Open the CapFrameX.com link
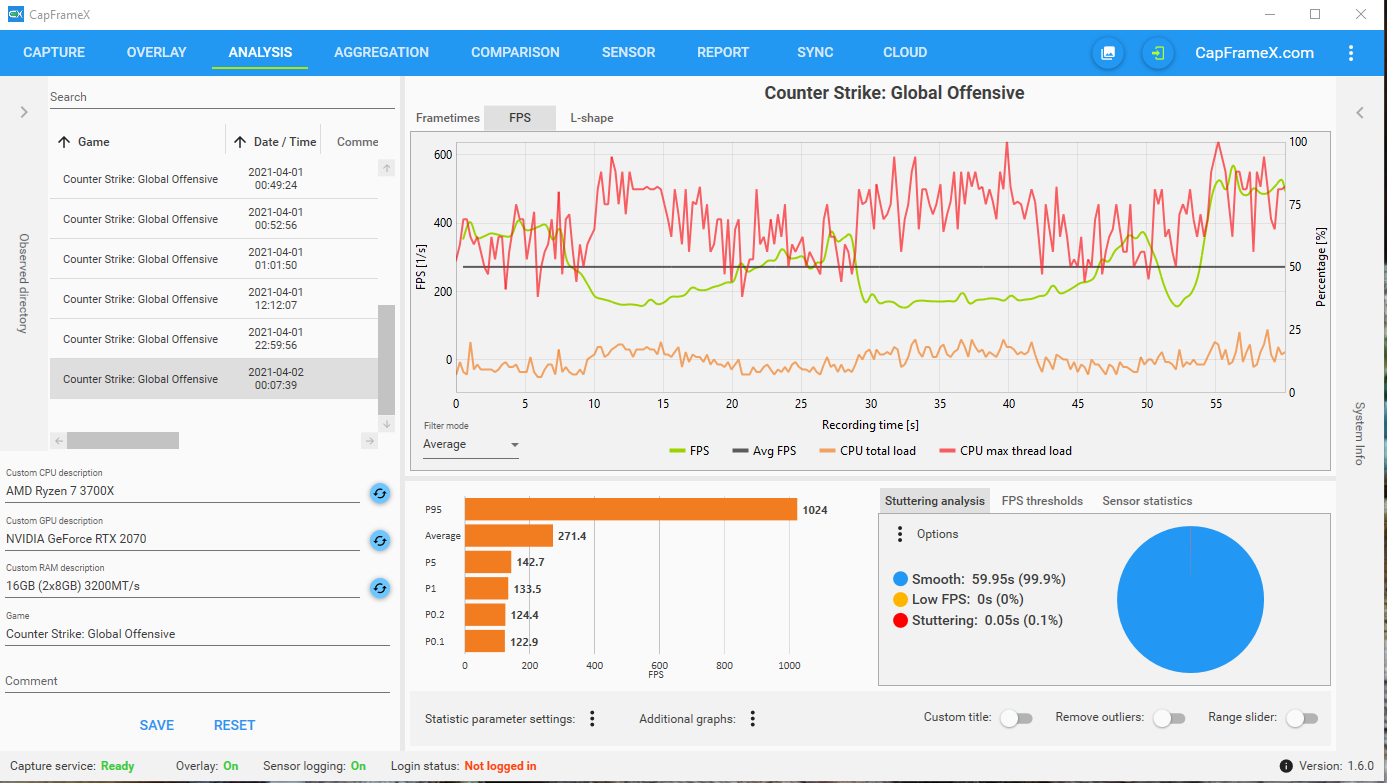The image size is (1387, 783). 1255,53
